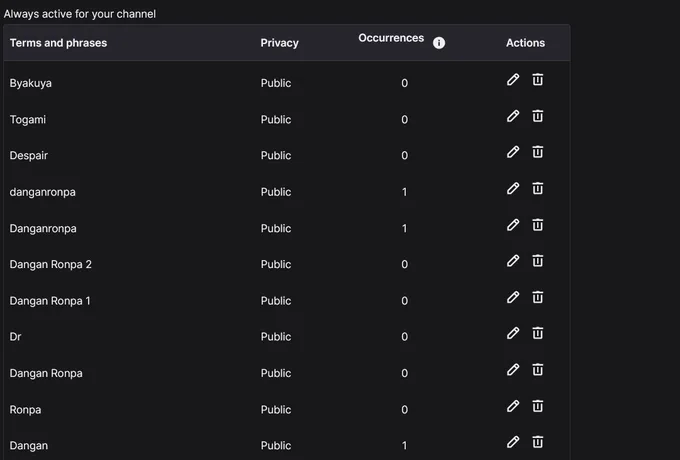Edit the Dr term row
This screenshot has width=680, height=460.
513,333
